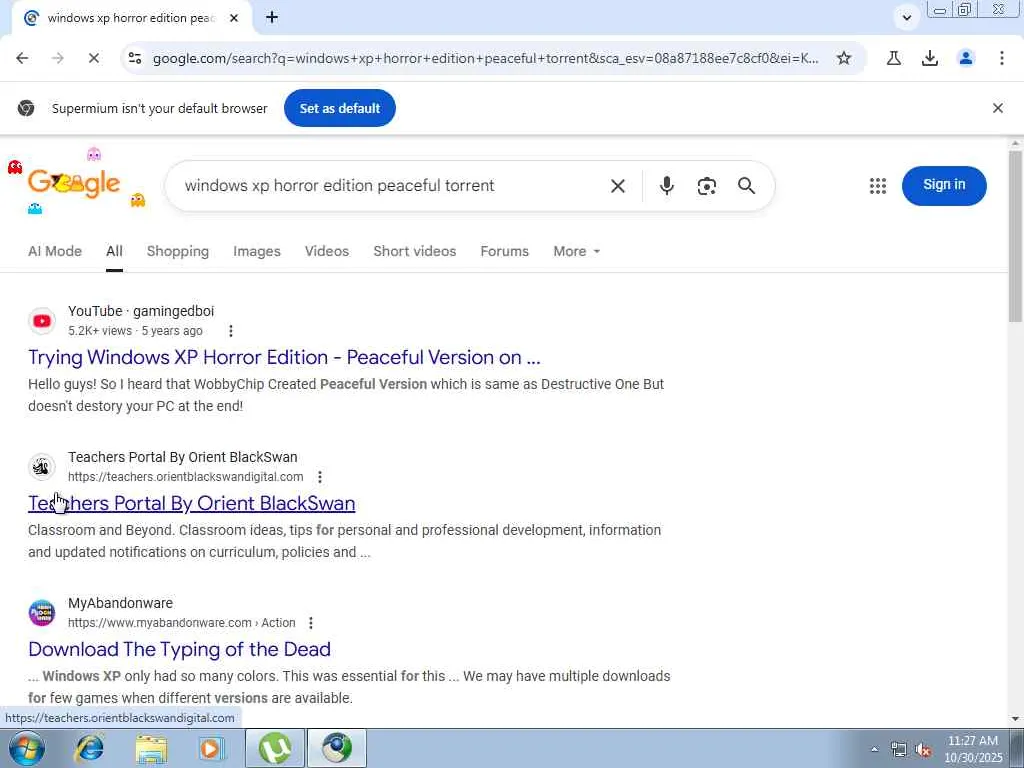Open the experiments flask icon
The height and width of the screenshot is (768, 1024).
pyautogui.click(x=894, y=58)
